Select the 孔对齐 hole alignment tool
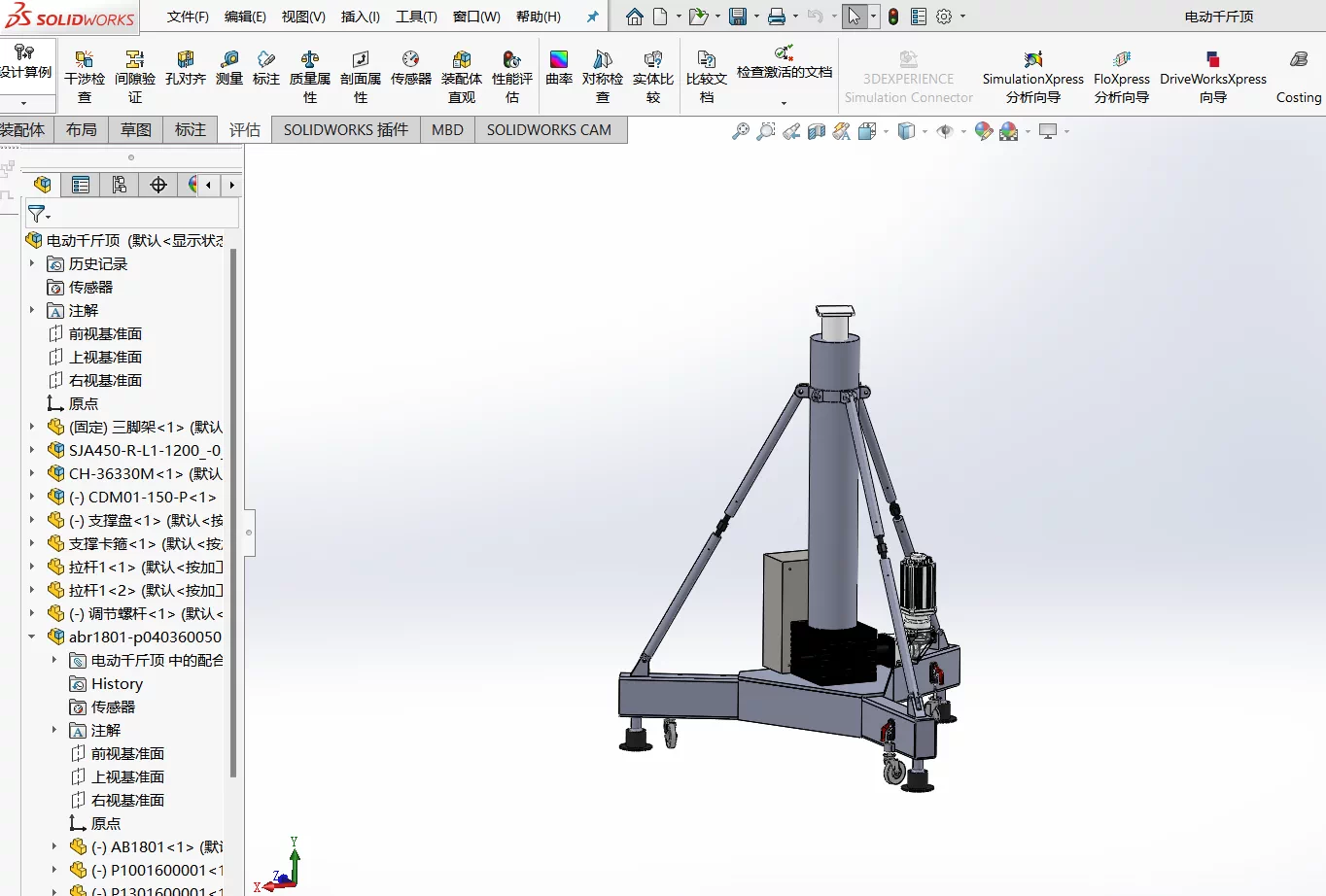Viewport: 1326px width, 896px height. 186,68
